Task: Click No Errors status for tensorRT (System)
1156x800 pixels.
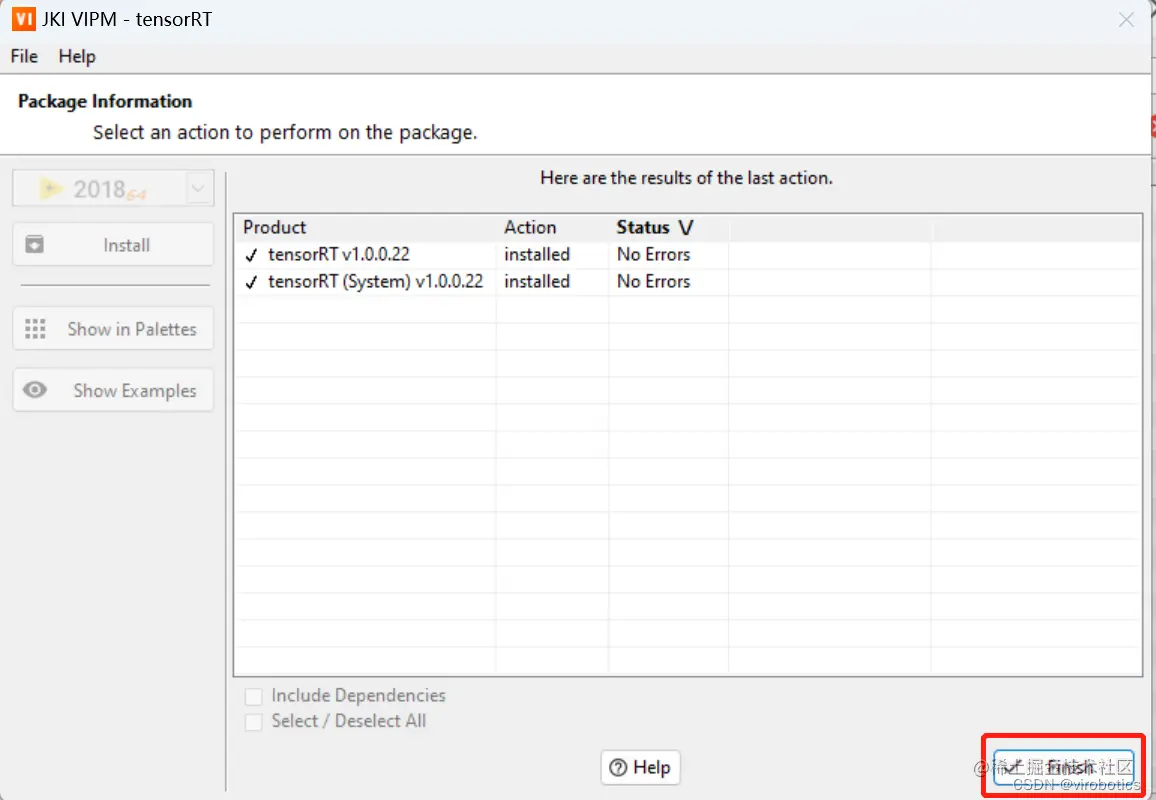Action: pos(654,282)
